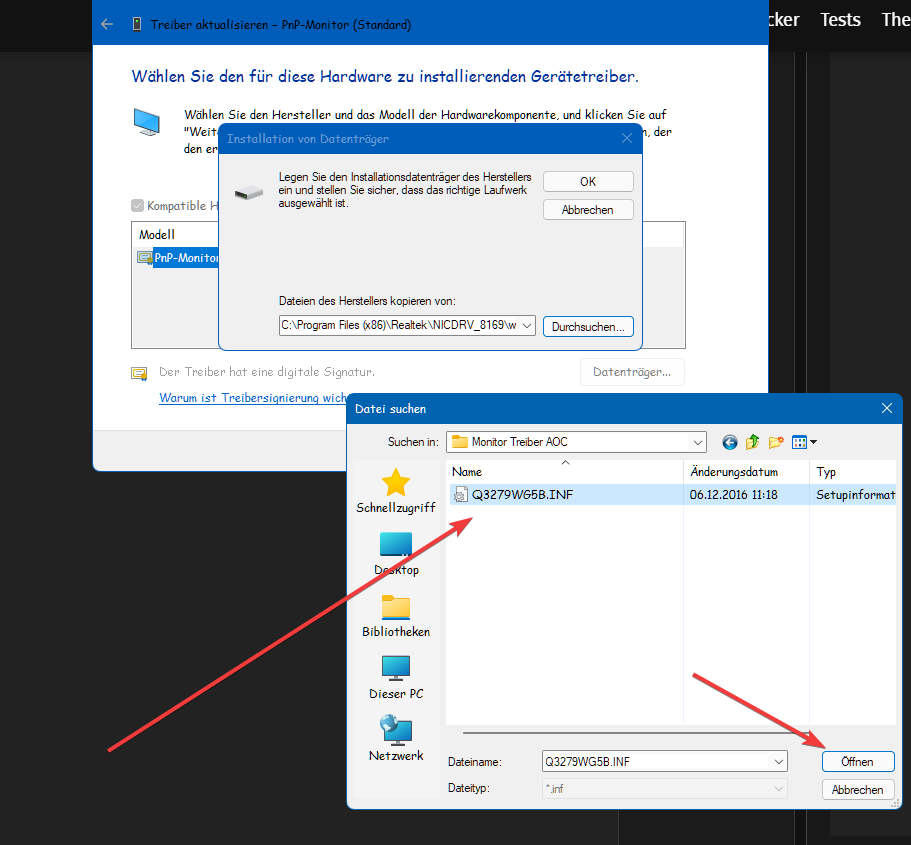The width and height of the screenshot is (911, 845).
Task: Go up one folder level in Datei suchen
Action: [x=752, y=442]
